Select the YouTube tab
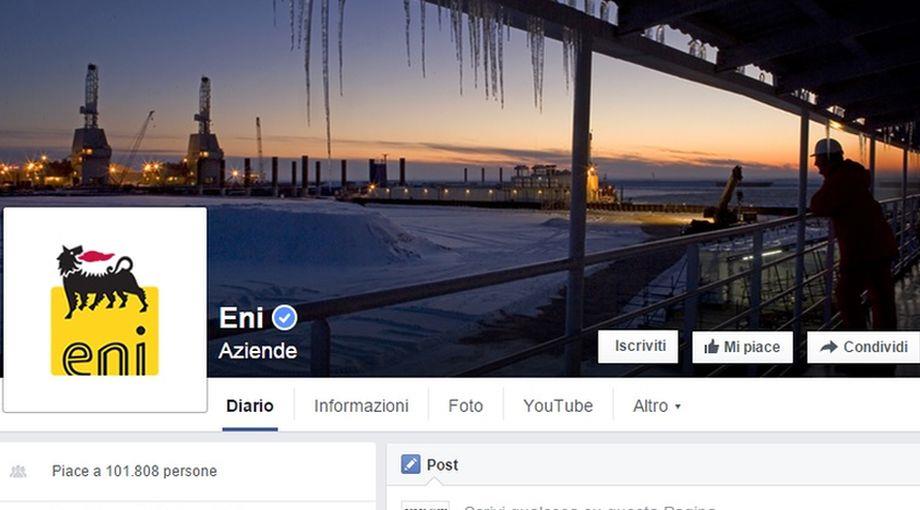This screenshot has height=510, width=920. pos(558,406)
